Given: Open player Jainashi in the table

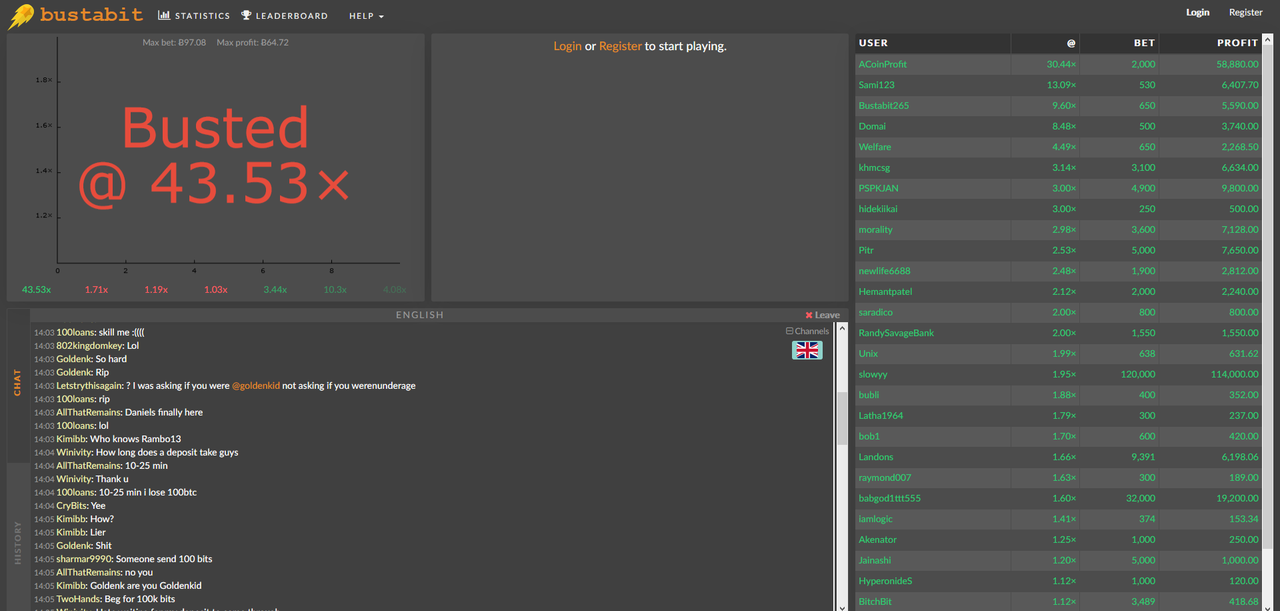Looking at the screenshot, I should pyautogui.click(x=874, y=560).
